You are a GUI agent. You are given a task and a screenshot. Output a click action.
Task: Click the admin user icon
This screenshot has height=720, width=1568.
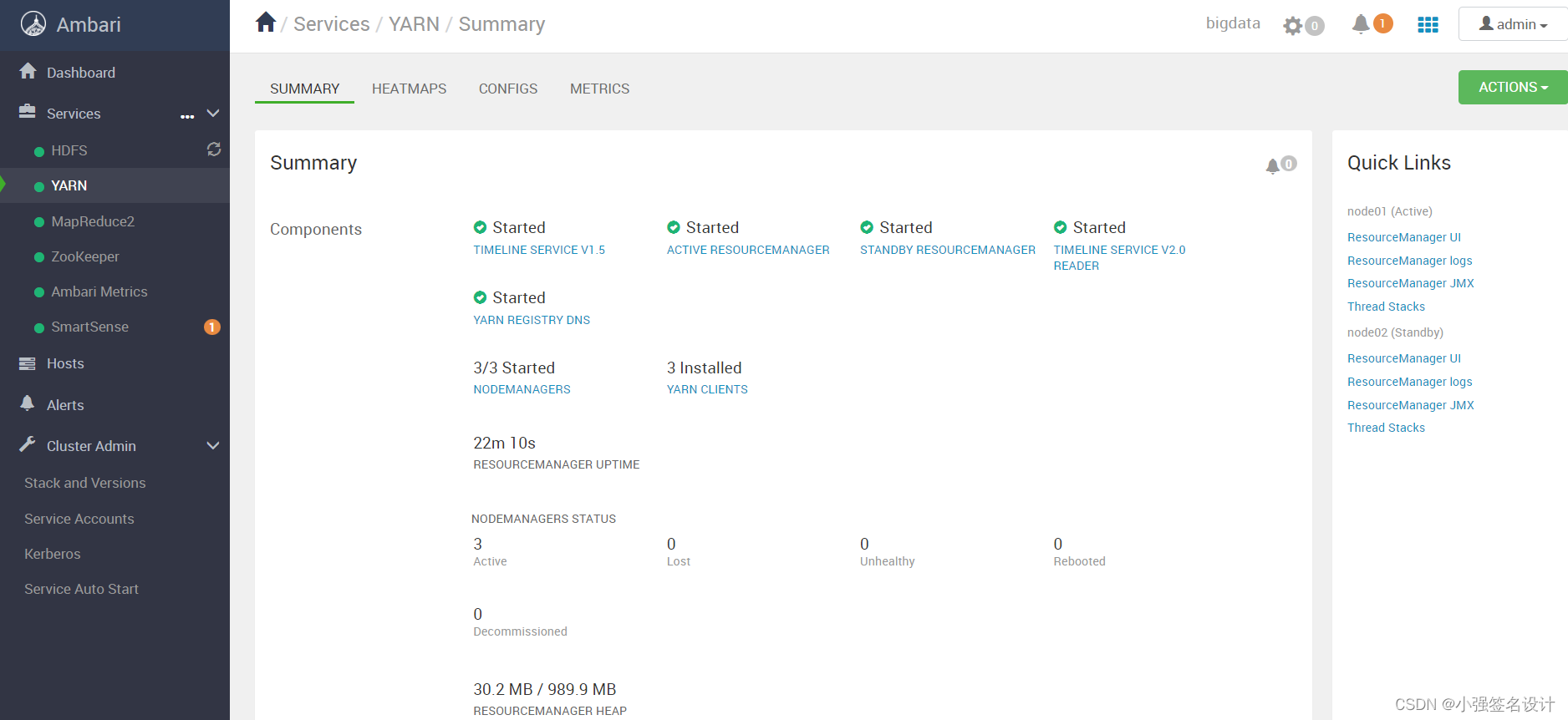pos(1486,23)
